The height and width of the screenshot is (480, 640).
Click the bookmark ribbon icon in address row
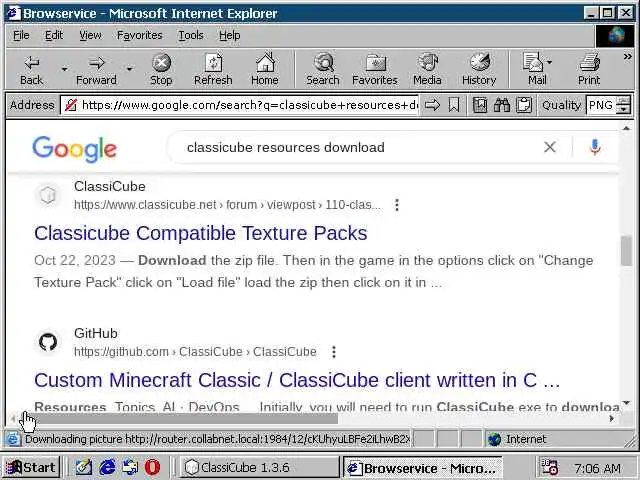(453, 105)
